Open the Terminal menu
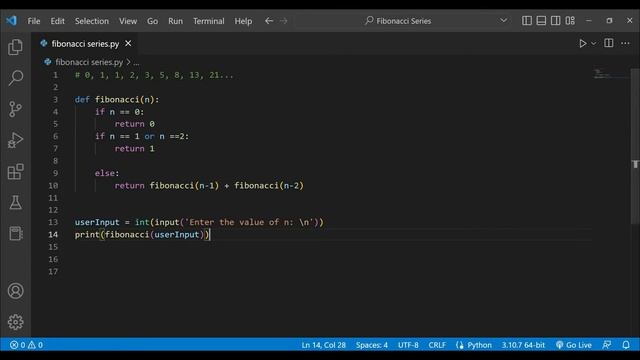The image size is (640, 360). [x=209, y=21]
